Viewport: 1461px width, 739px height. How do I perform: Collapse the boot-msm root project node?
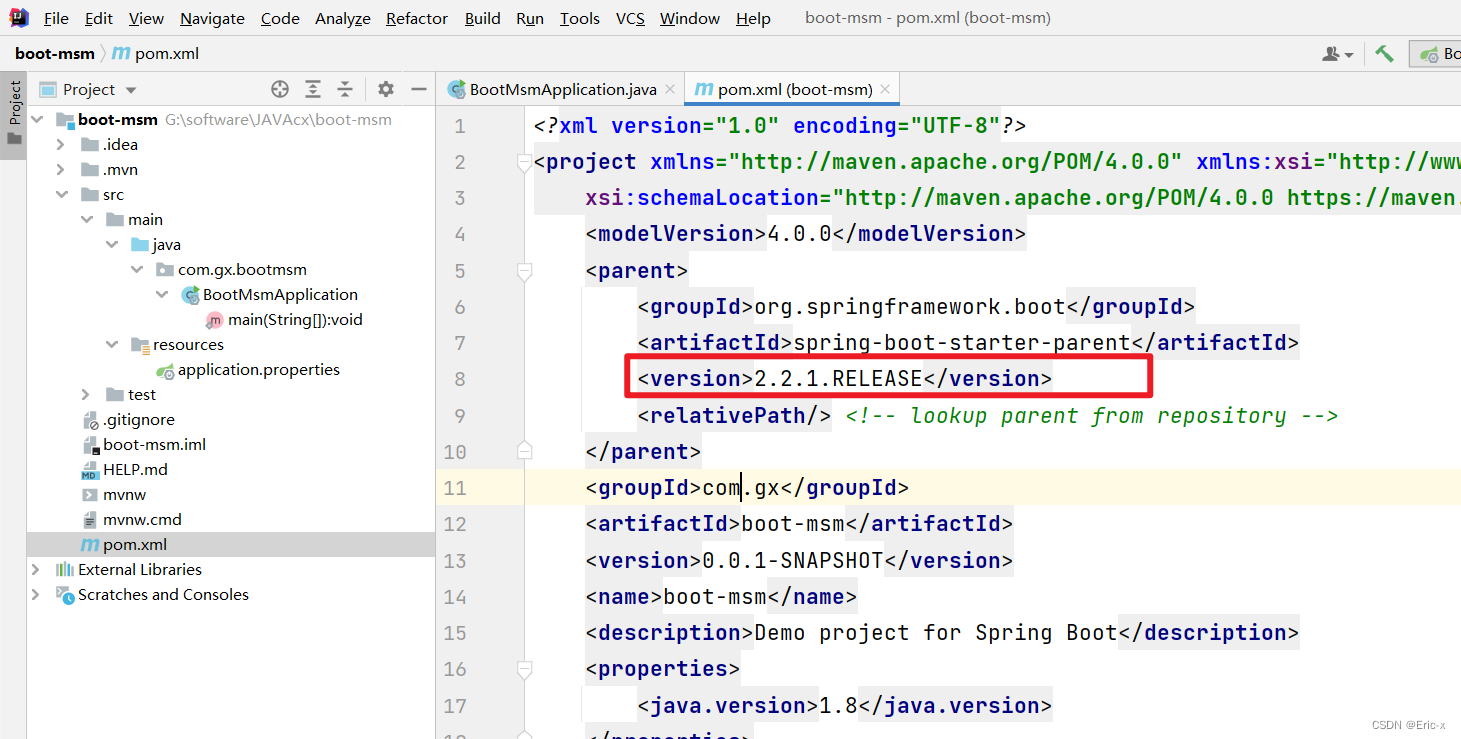(37, 119)
